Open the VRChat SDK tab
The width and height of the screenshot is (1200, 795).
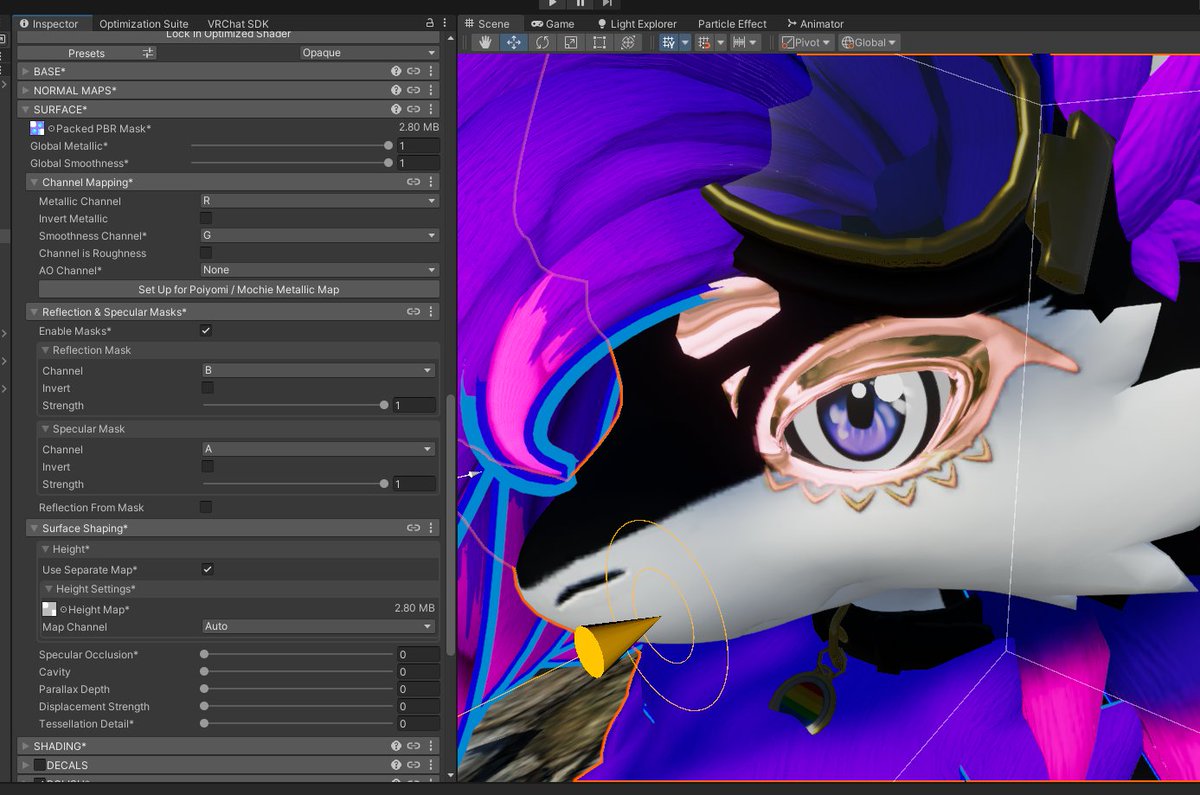(238, 24)
